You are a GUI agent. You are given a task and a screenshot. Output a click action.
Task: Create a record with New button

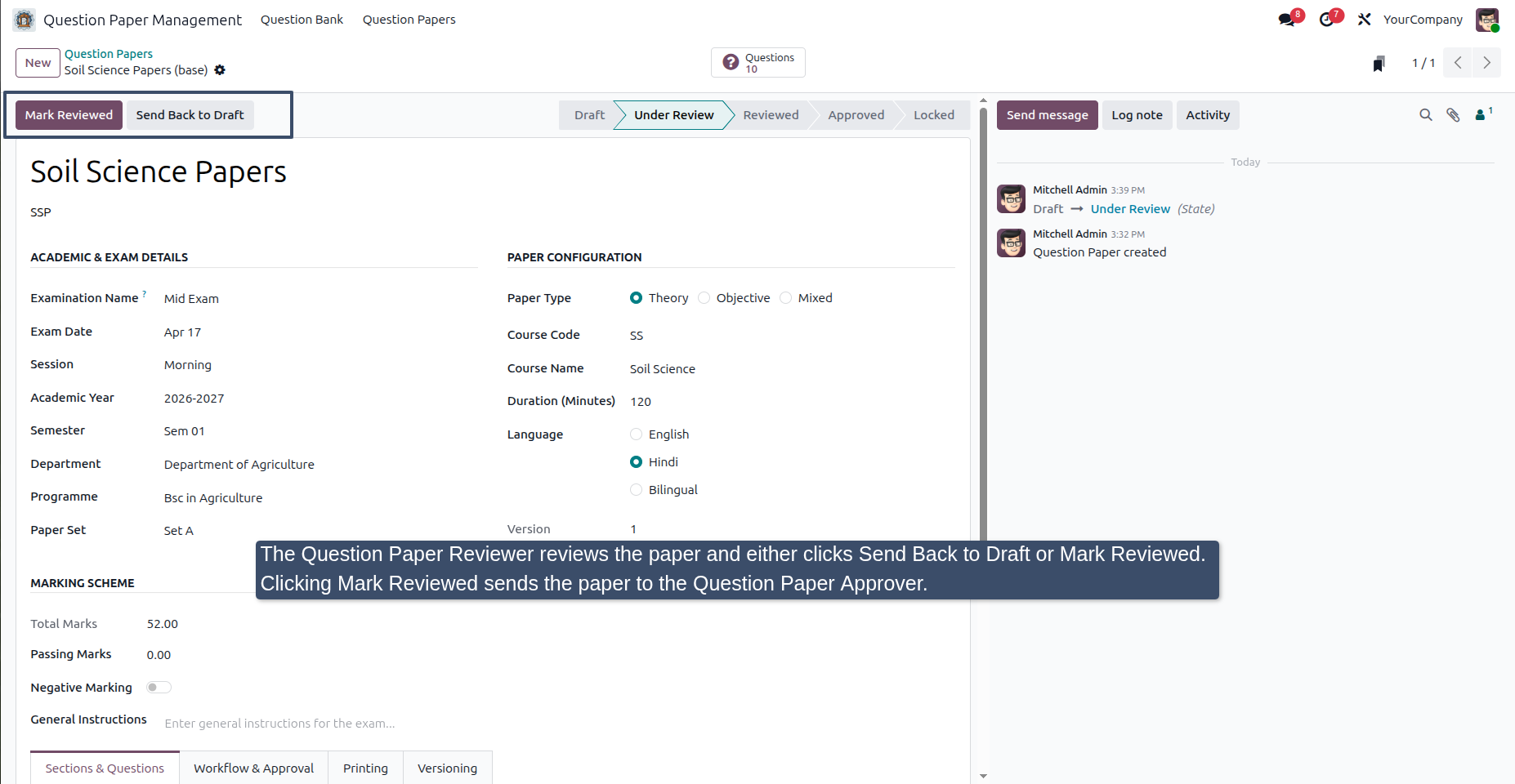(x=38, y=63)
